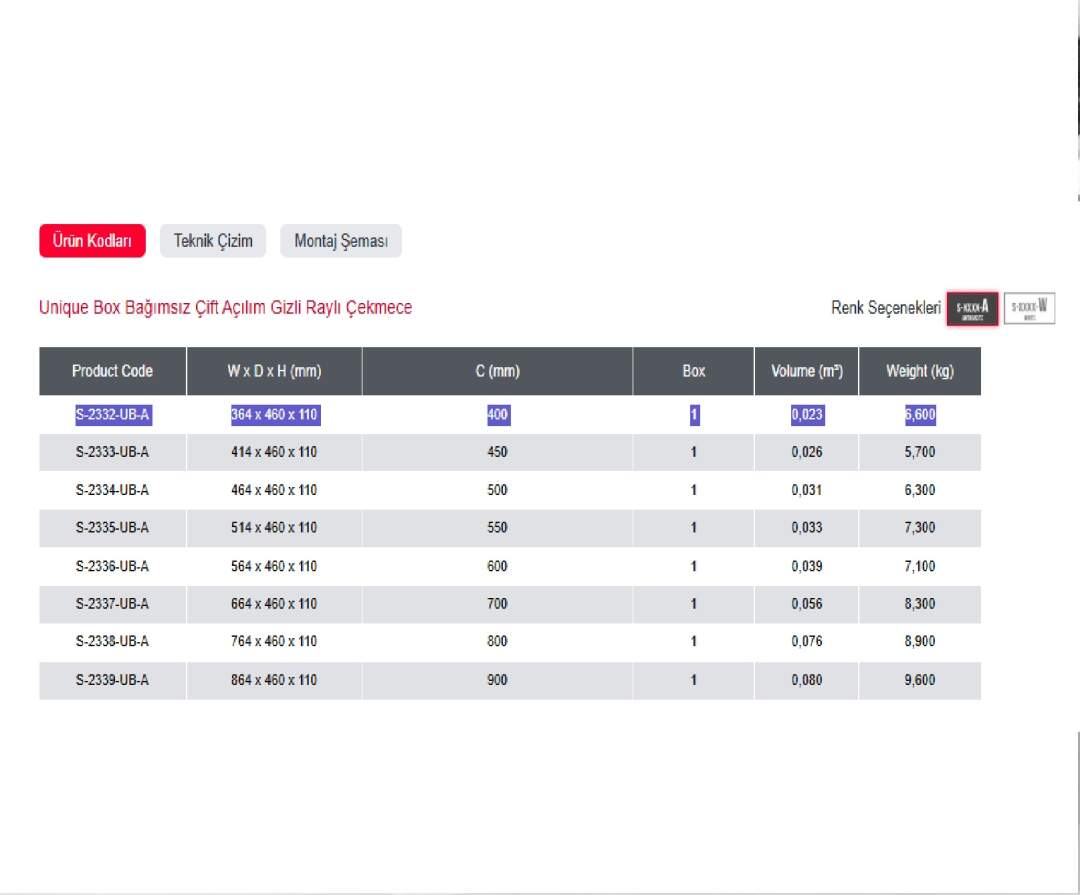Click the Box column header

(x=693, y=371)
